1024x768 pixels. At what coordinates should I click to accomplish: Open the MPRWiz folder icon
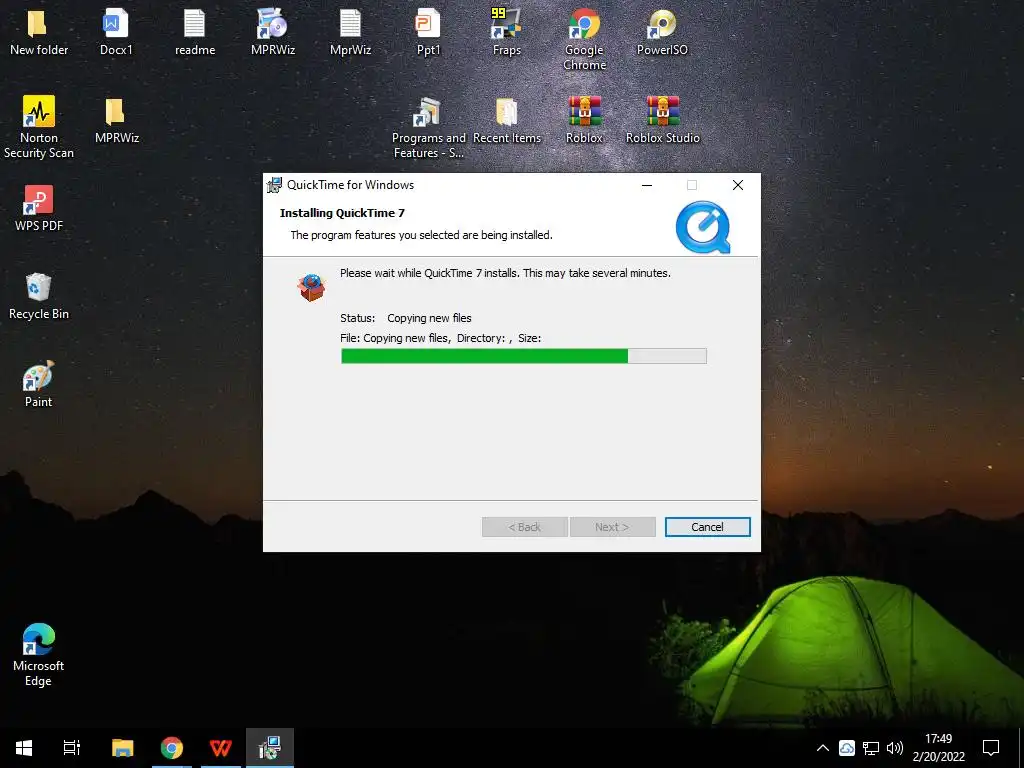(x=116, y=112)
